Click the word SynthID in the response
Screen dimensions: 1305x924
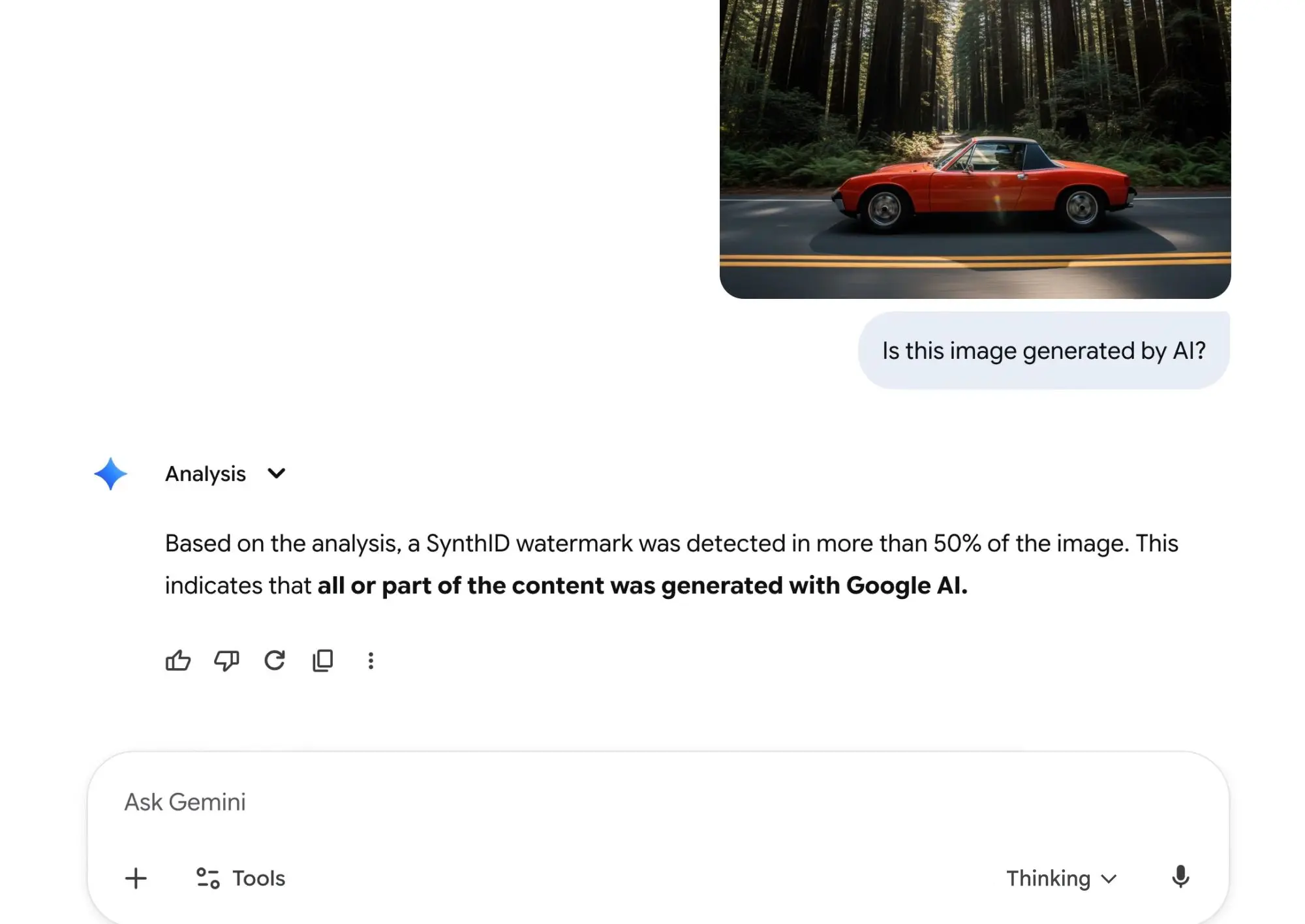point(468,544)
